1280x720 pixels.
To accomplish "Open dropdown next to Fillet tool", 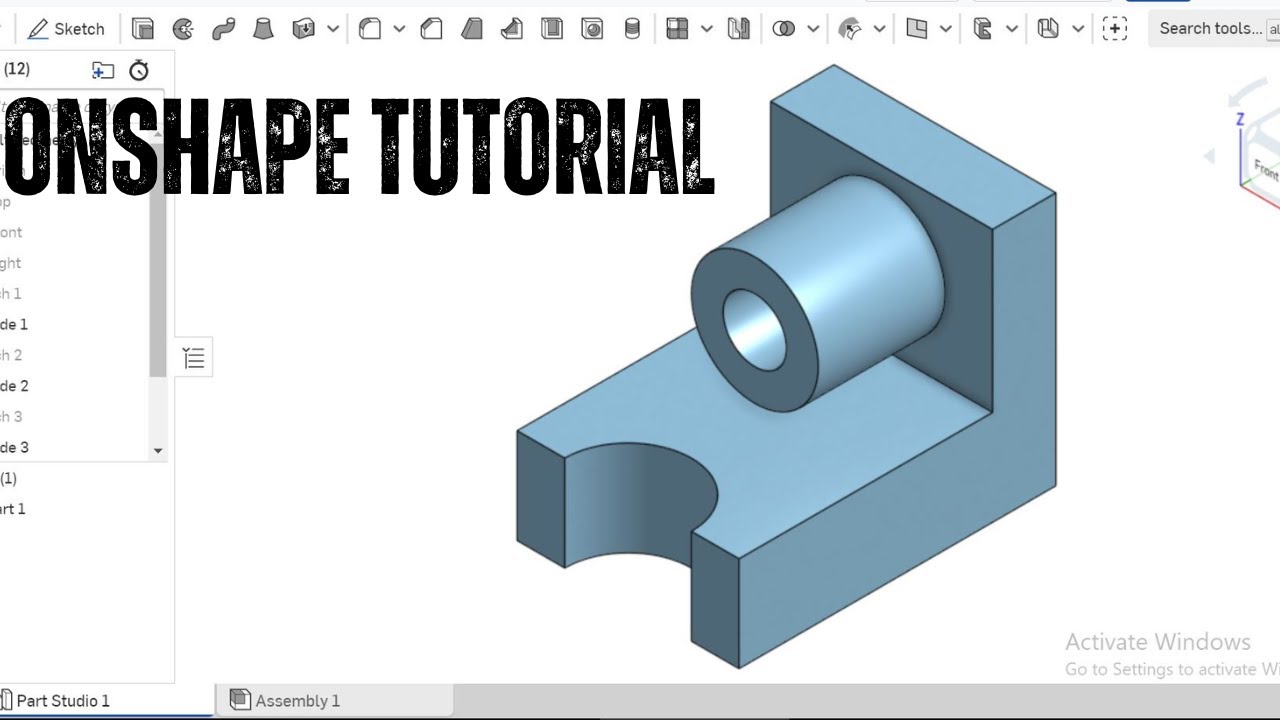I will 399,29.
